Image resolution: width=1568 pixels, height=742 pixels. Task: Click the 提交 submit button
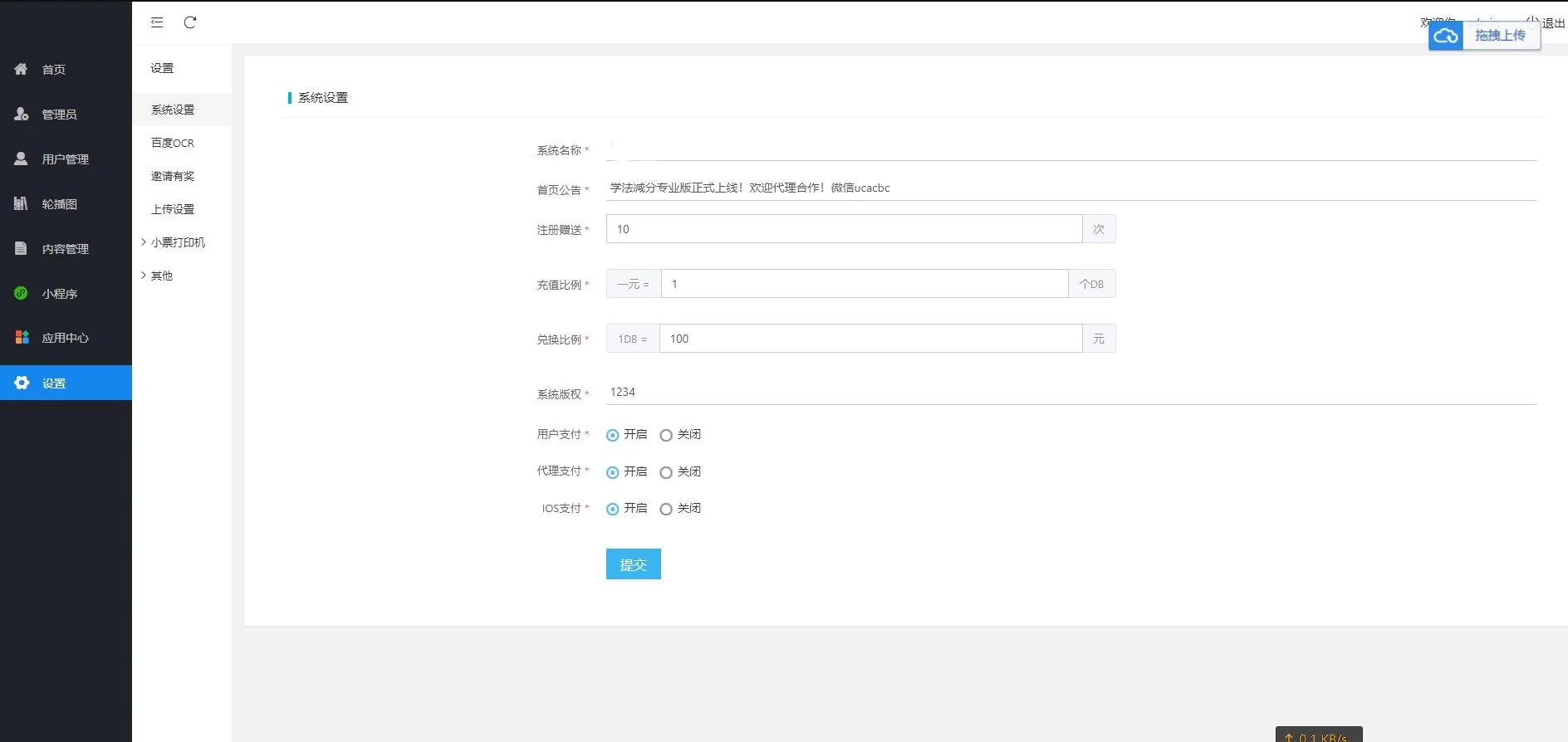pos(633,564)
